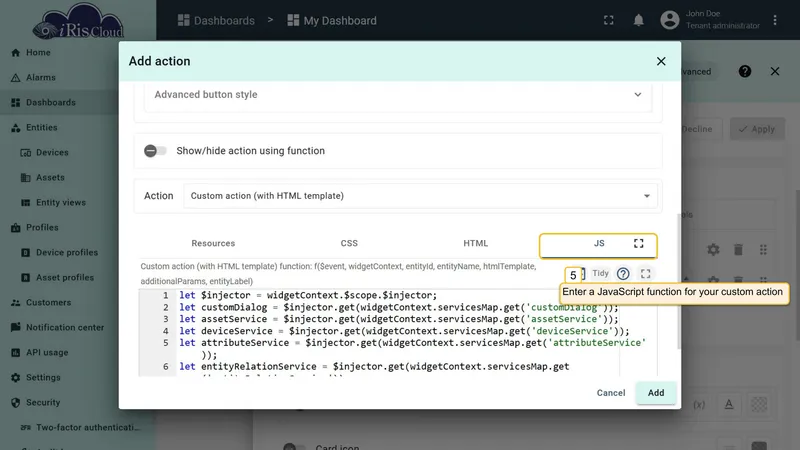Switch to the HTML tab
This screenshot has height=450, width=800.
476,243
